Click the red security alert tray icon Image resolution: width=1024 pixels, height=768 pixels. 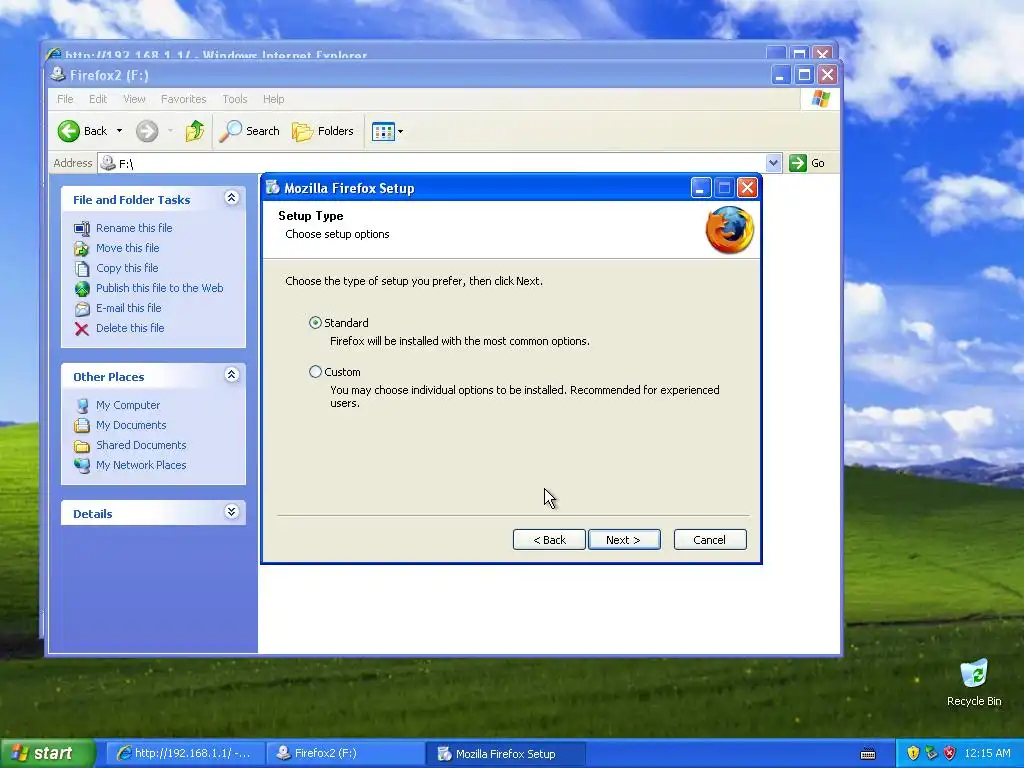pyautogui.click(x=950, y=754)
